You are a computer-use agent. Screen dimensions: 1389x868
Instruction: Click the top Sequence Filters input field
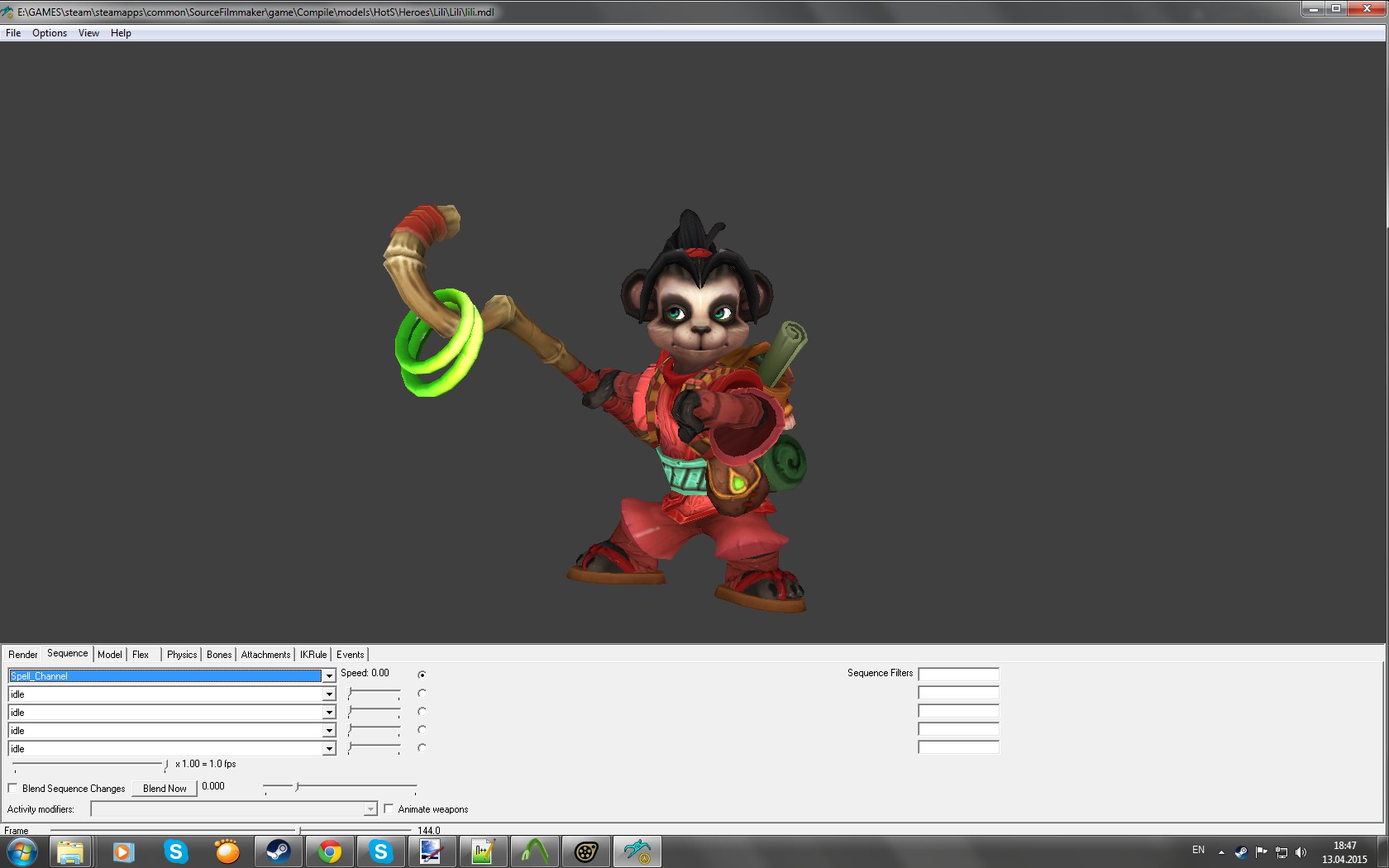coord(958,675)
